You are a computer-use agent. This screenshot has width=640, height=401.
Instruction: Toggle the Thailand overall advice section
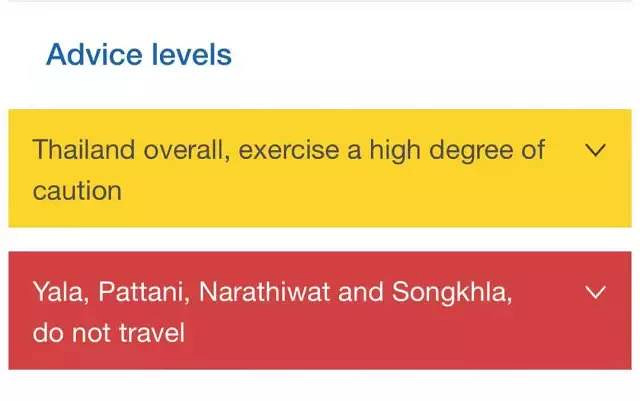point(320,169)
